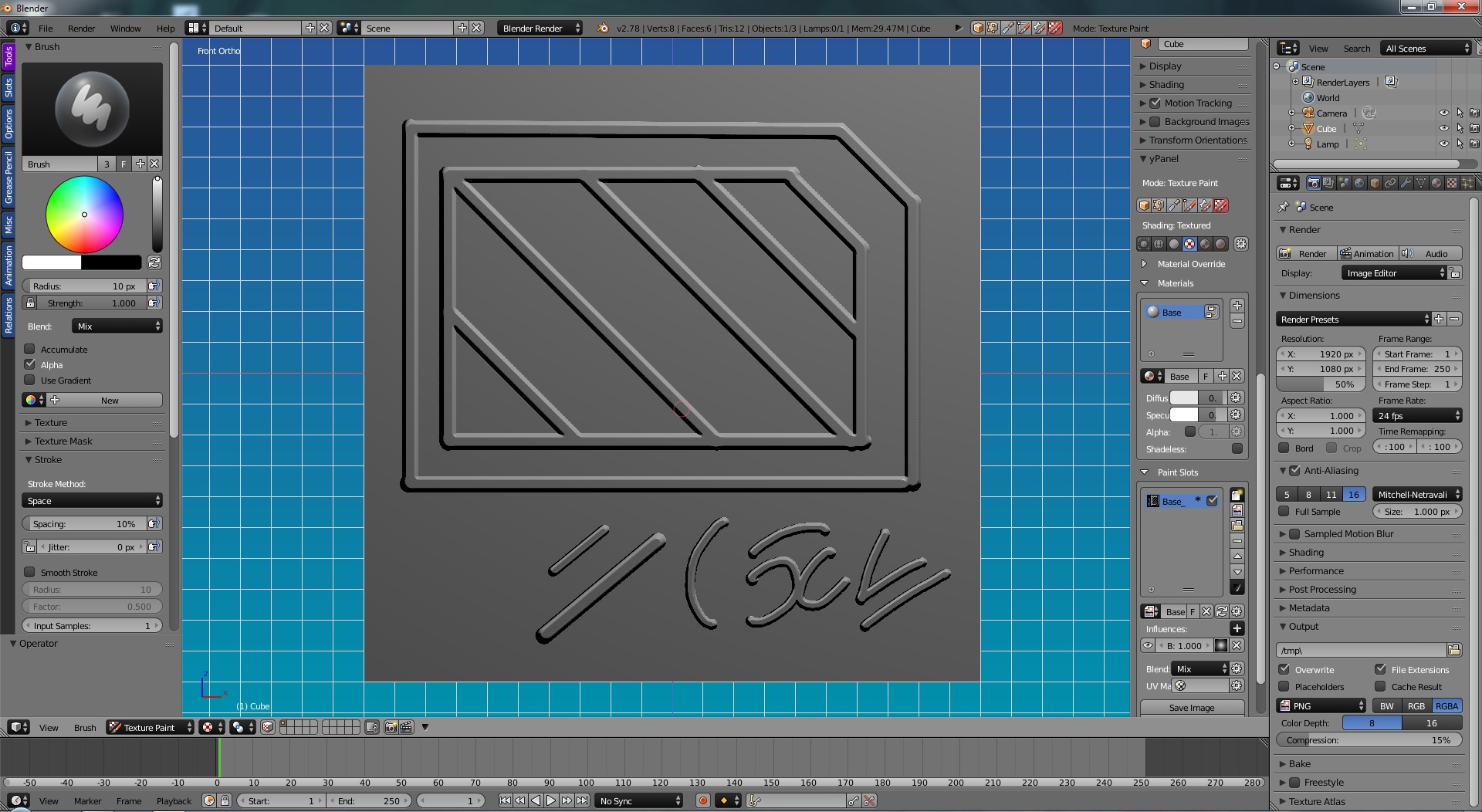This screenshot has height=812, width=1482.
Task: Click the remove material slot minus icon
Action: 1237,321
